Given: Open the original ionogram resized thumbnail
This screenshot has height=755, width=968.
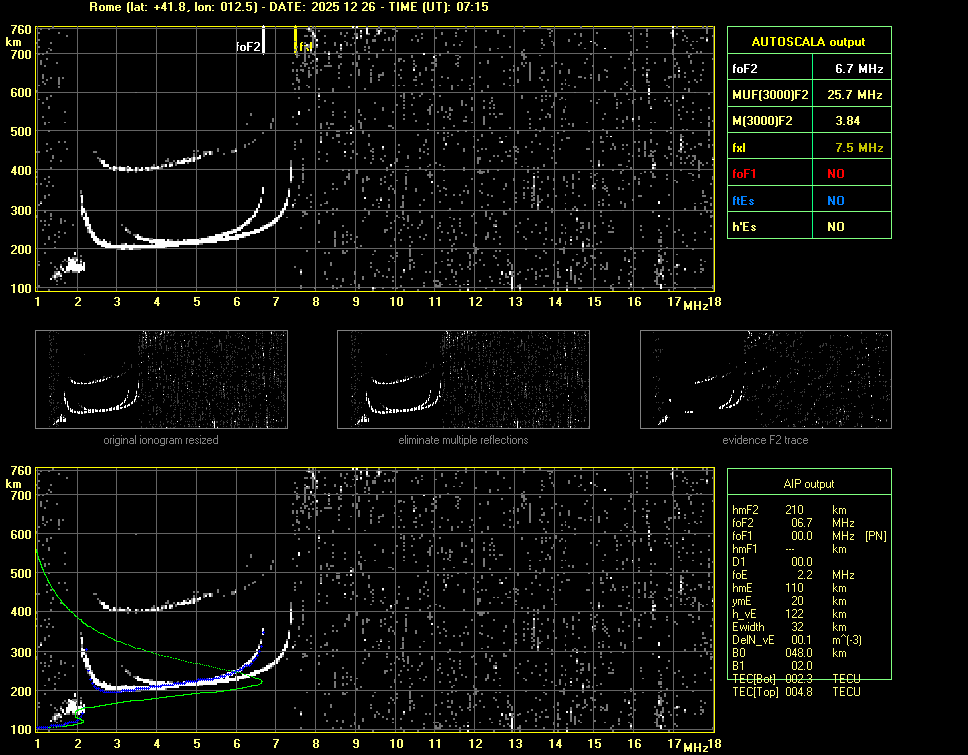Looking at the screenshot, I should [x=161, y=379].
